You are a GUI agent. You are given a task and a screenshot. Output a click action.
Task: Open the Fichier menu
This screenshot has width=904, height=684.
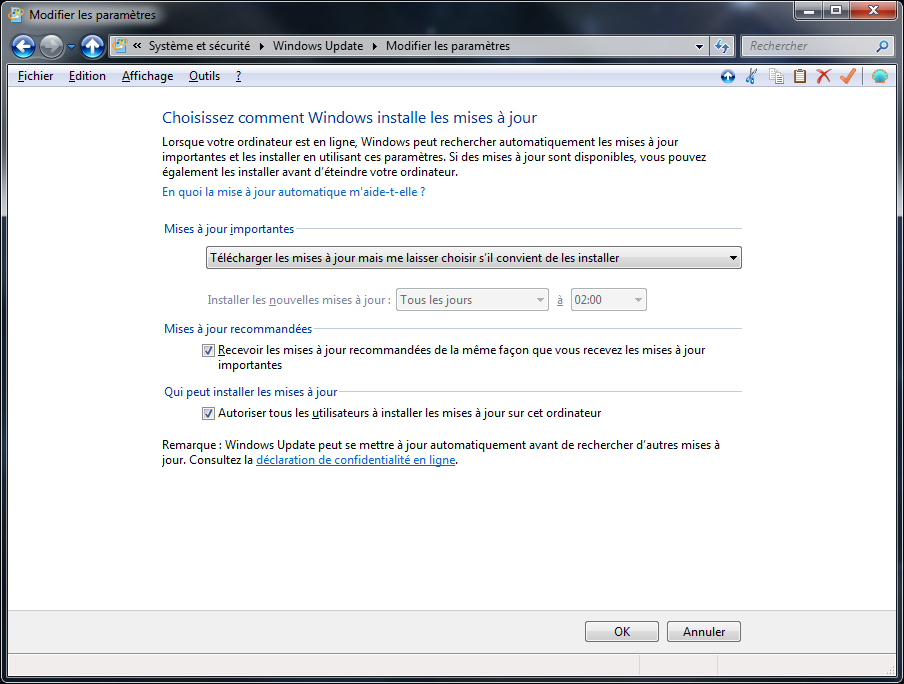pyautogui.click(x=35, y=76)
